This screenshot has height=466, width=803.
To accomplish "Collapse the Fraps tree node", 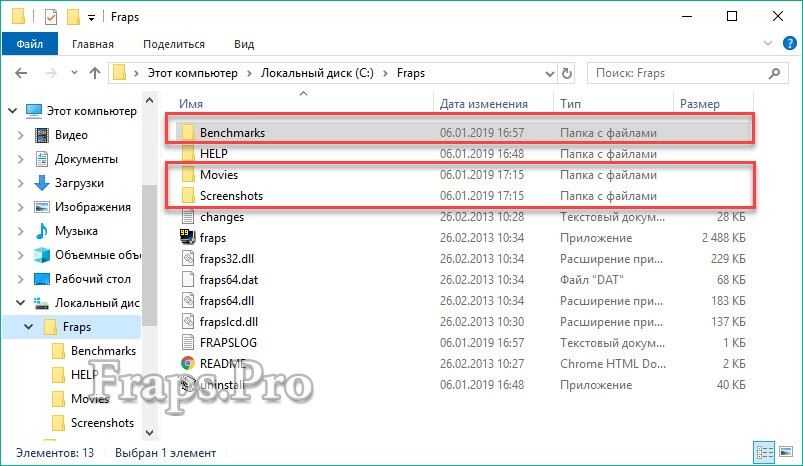I will [29, 327].
